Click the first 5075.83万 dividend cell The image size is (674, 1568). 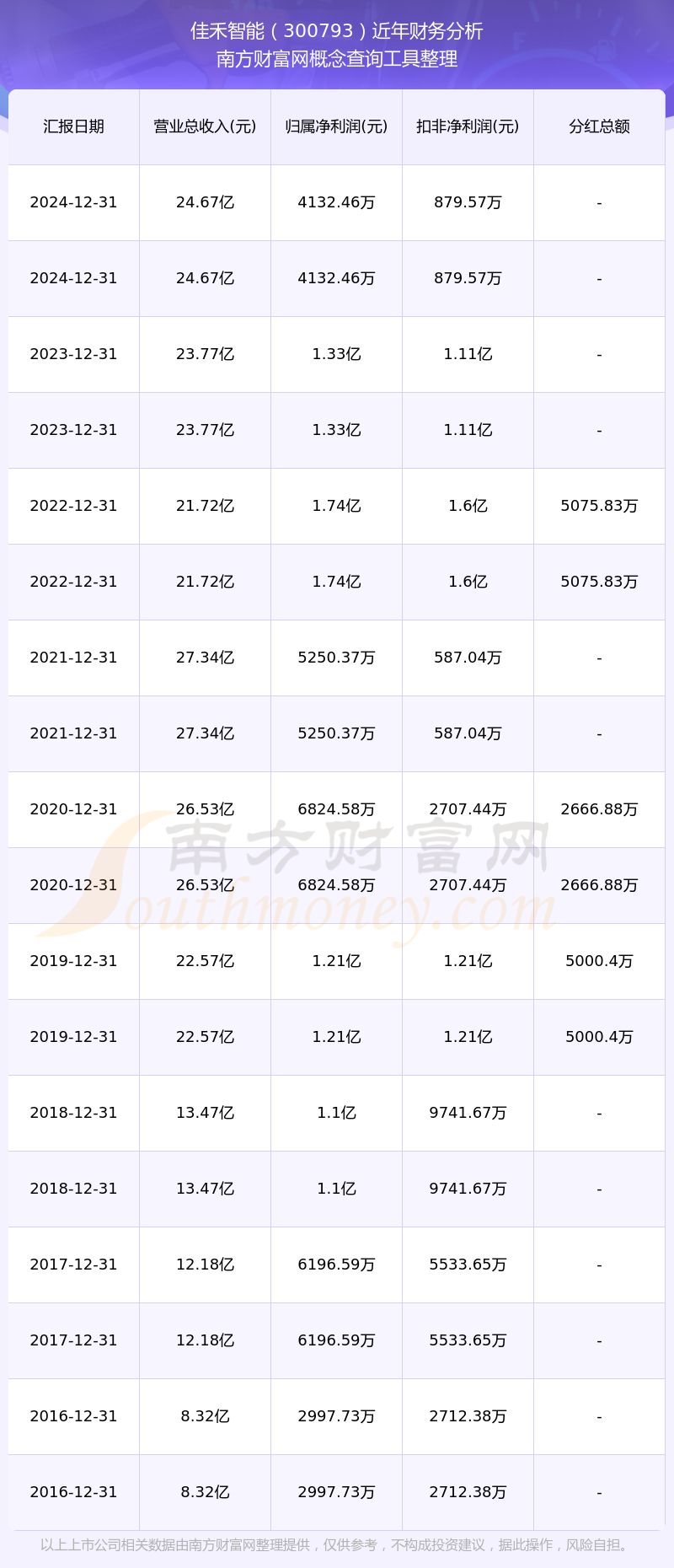[599, 506]
